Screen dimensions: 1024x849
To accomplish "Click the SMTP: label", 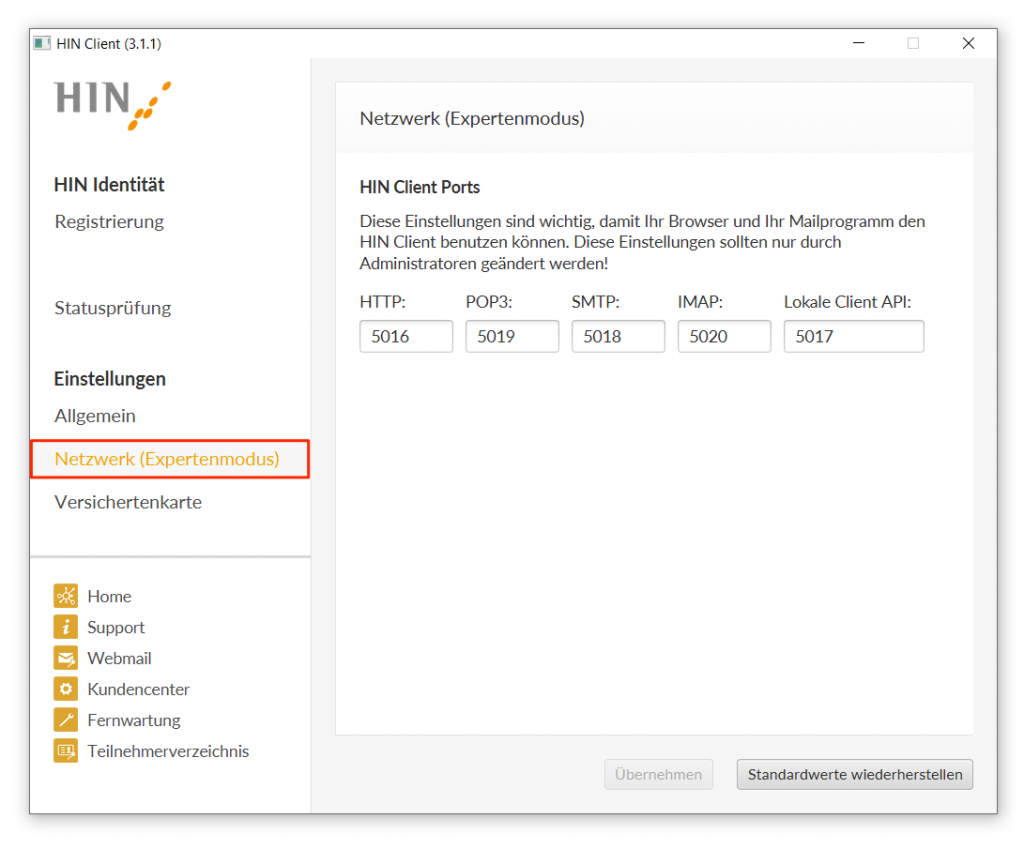I will [596, 302].
